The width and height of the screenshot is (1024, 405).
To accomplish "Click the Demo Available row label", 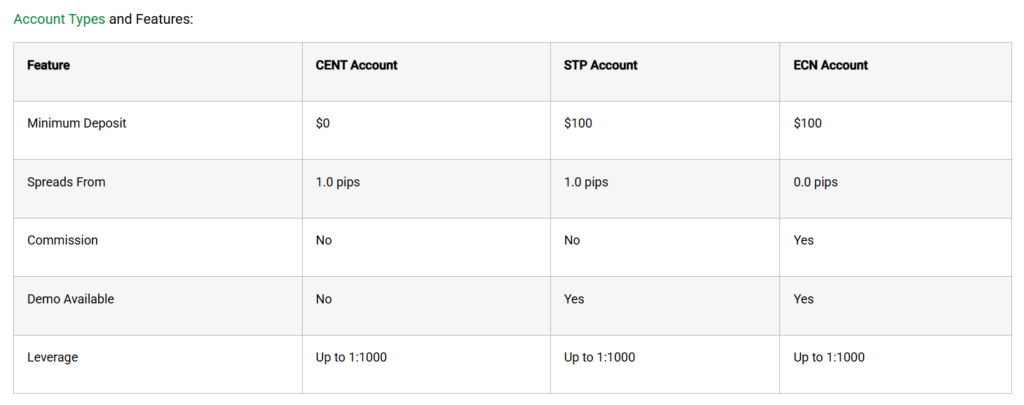I will click(70, 299).
